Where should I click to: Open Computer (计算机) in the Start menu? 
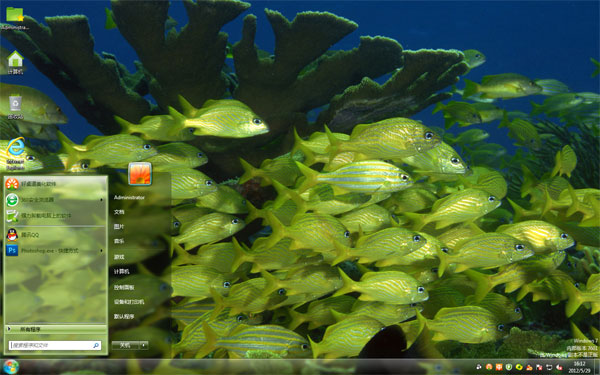121,271
